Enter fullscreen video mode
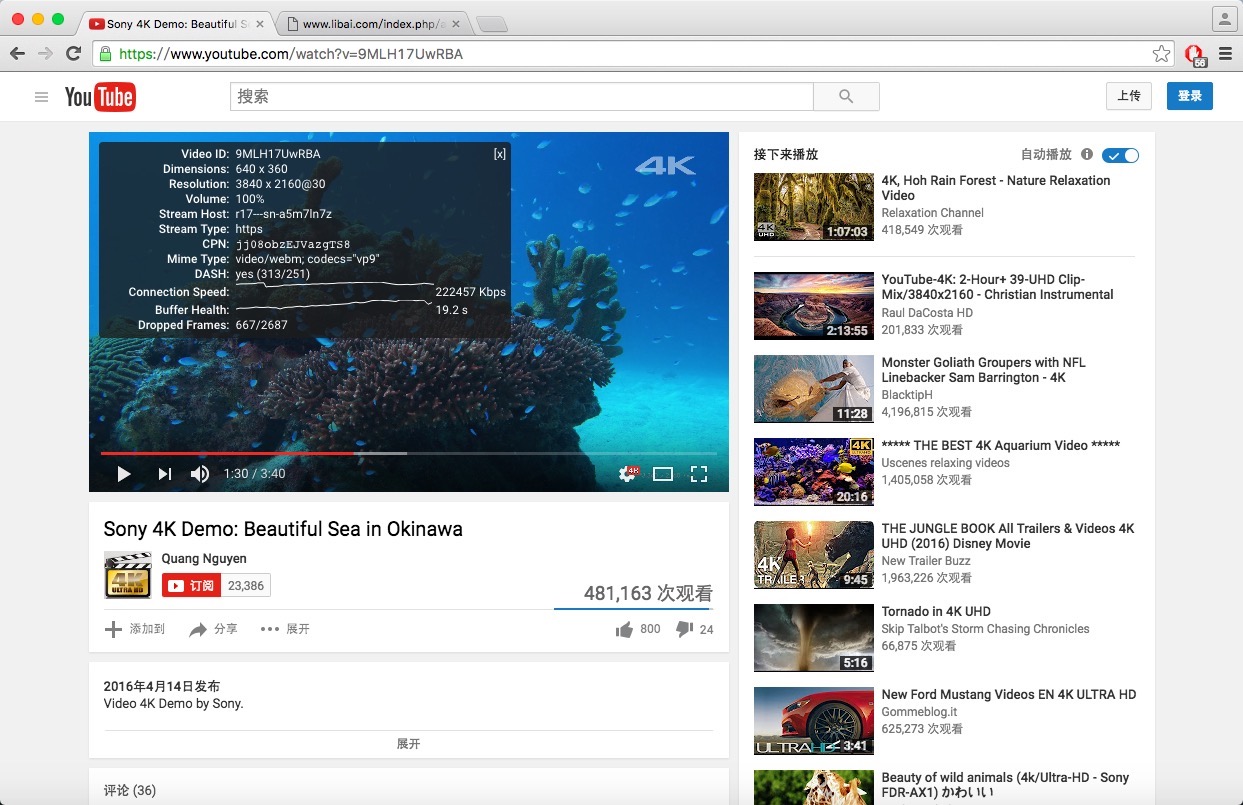Screen dimensions: 1243x805 pos(699,474)
